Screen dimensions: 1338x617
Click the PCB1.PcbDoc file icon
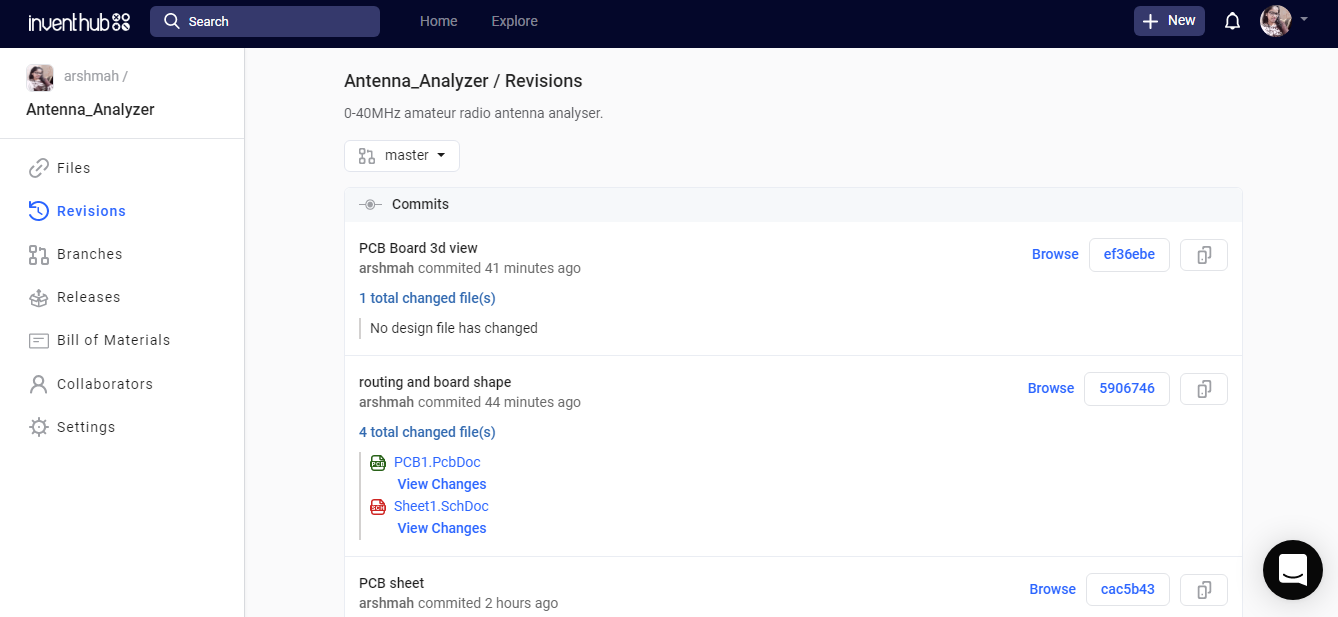pyautogui.click(x=378, y=462)
